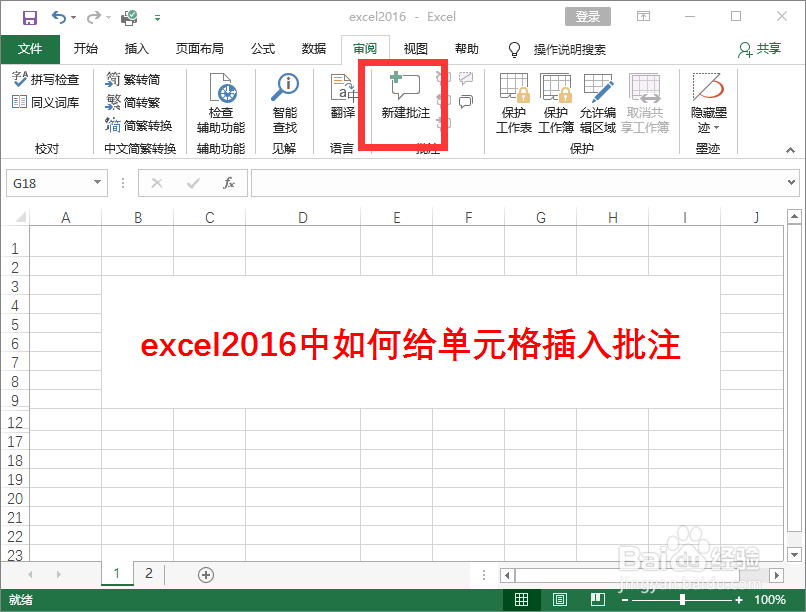Click horizontal scrollbar left arrow
The image size is (806, 612).
point(507,575)
